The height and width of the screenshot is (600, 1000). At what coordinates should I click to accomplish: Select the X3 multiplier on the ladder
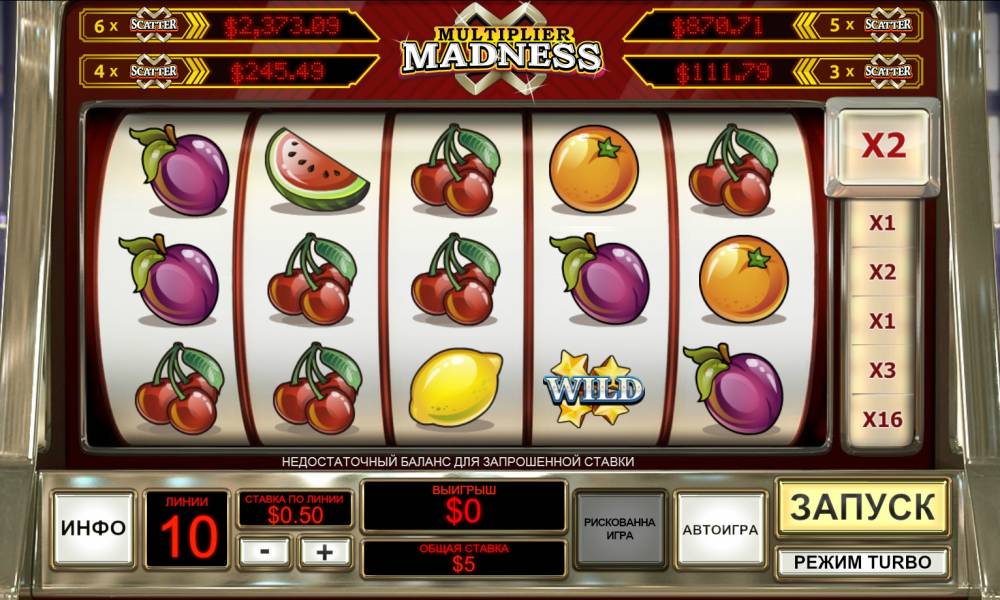click(x=882, y=370)
